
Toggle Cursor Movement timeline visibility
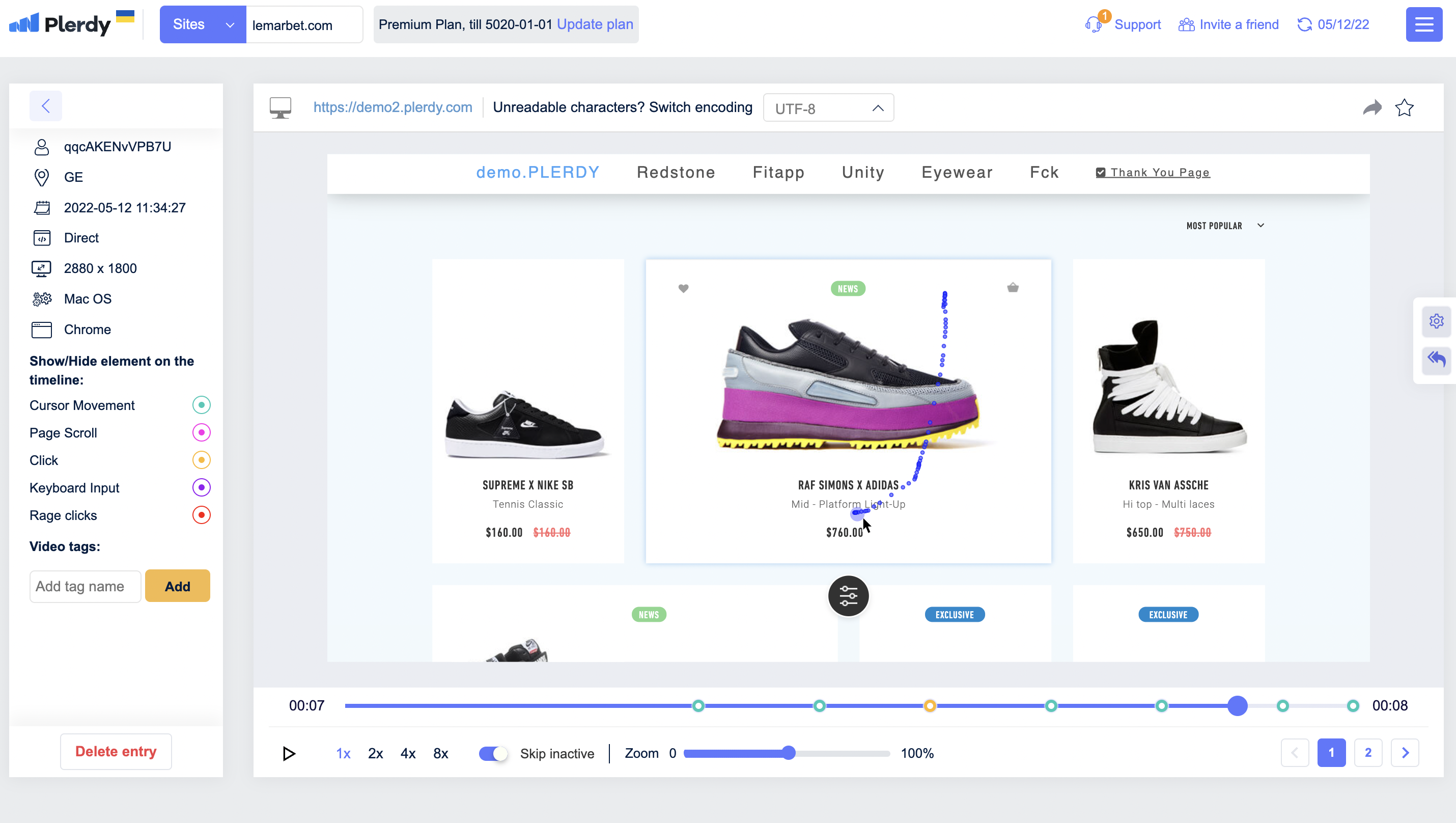(x=201, y=405)
